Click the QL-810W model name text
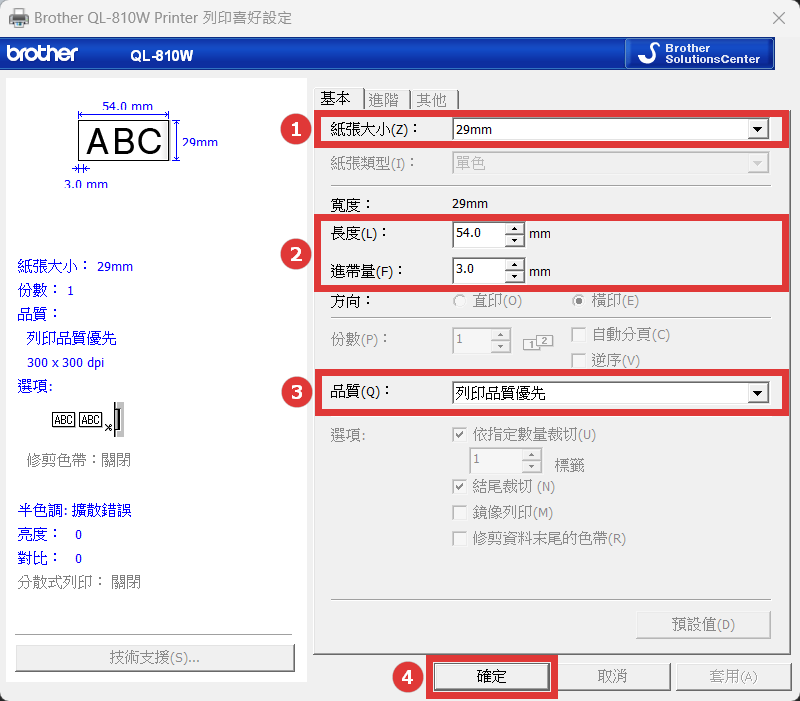 (x=162, y=56)
